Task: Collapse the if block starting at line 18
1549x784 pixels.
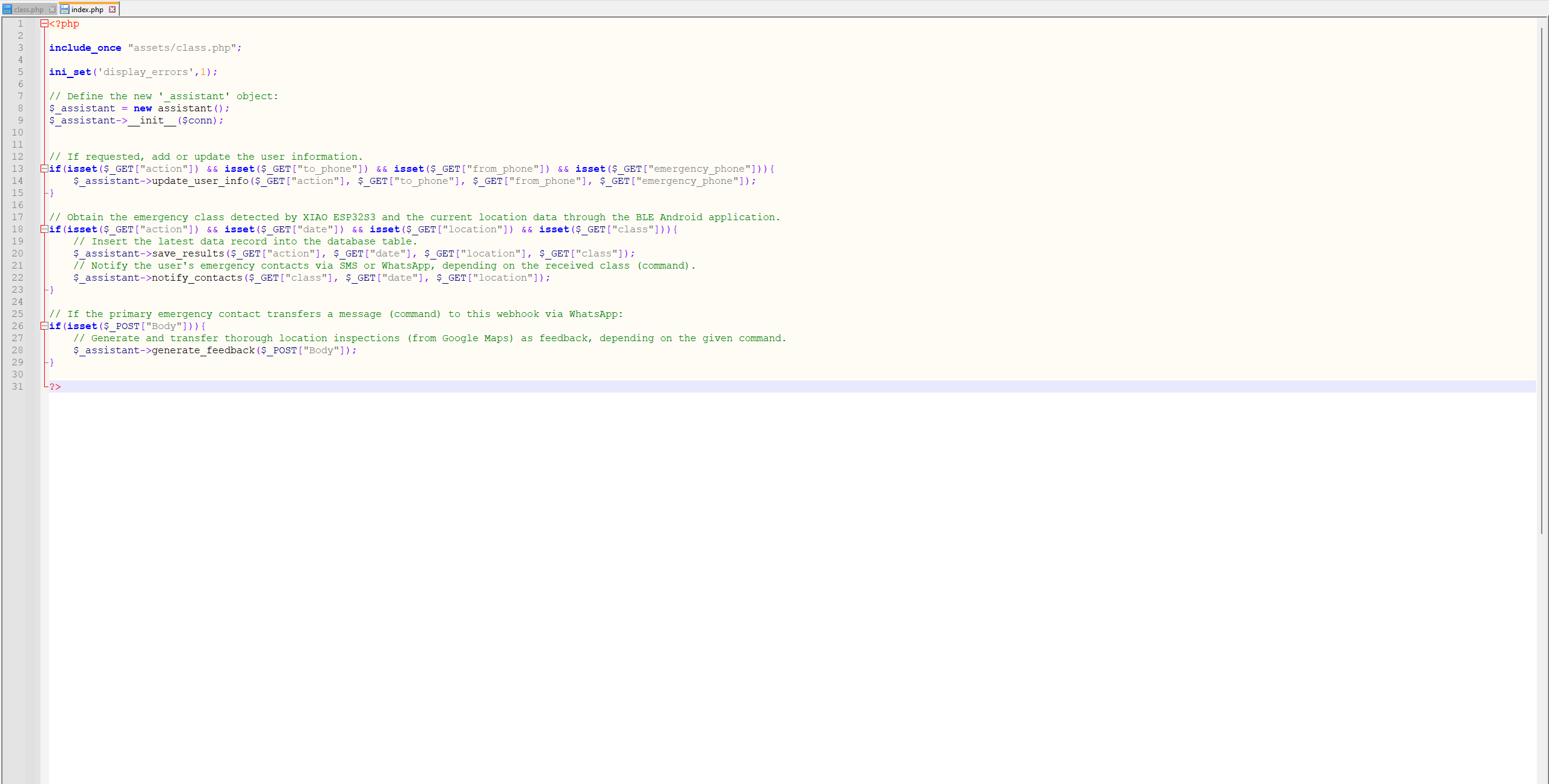Action: (43, 229)
